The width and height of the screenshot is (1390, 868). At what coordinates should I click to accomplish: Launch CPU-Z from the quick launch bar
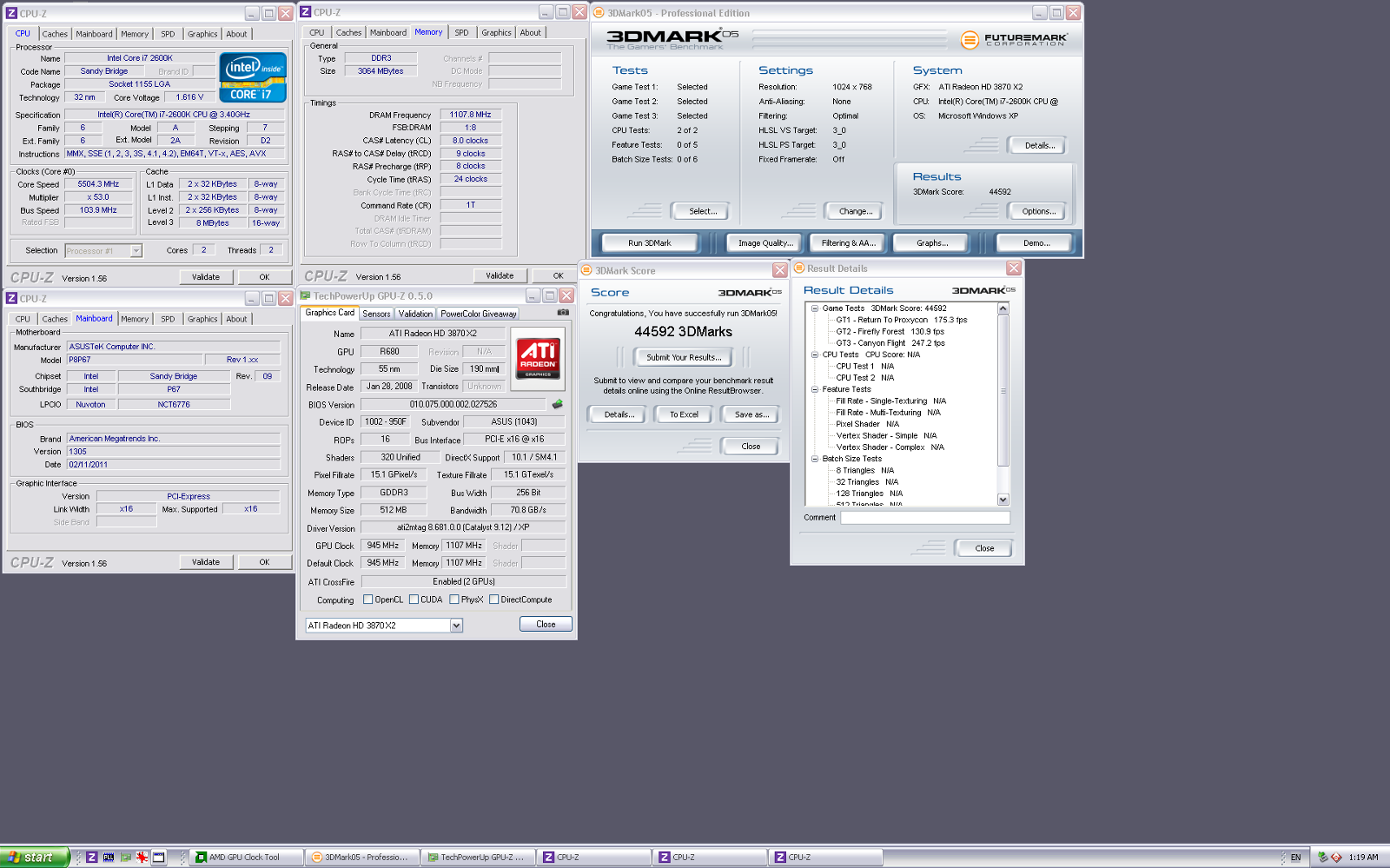[91, 857]
